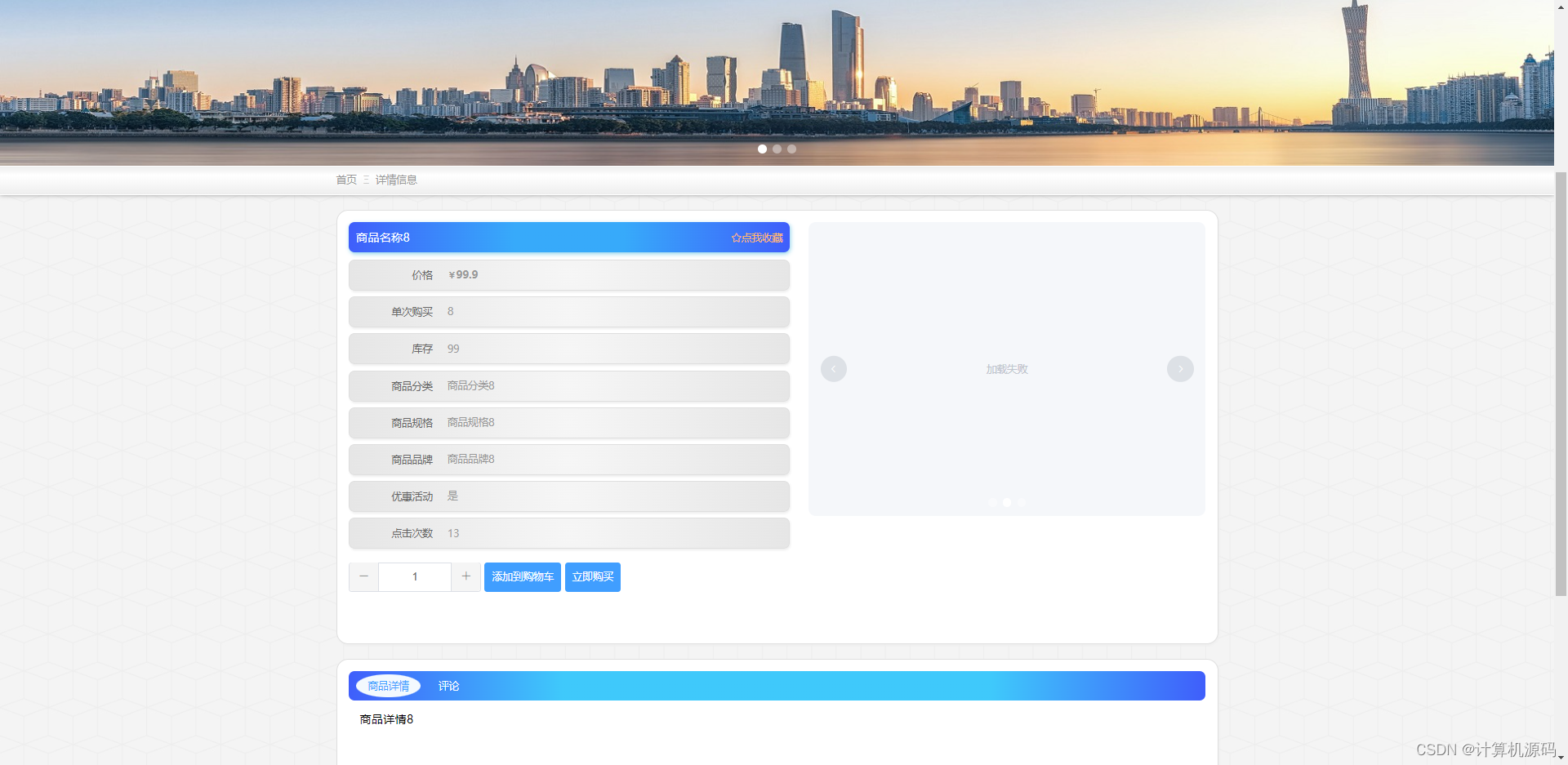Click the next arrow on product image carousel
Image resolution: width=1568 pixels, height=765 pixels.
1179,368
